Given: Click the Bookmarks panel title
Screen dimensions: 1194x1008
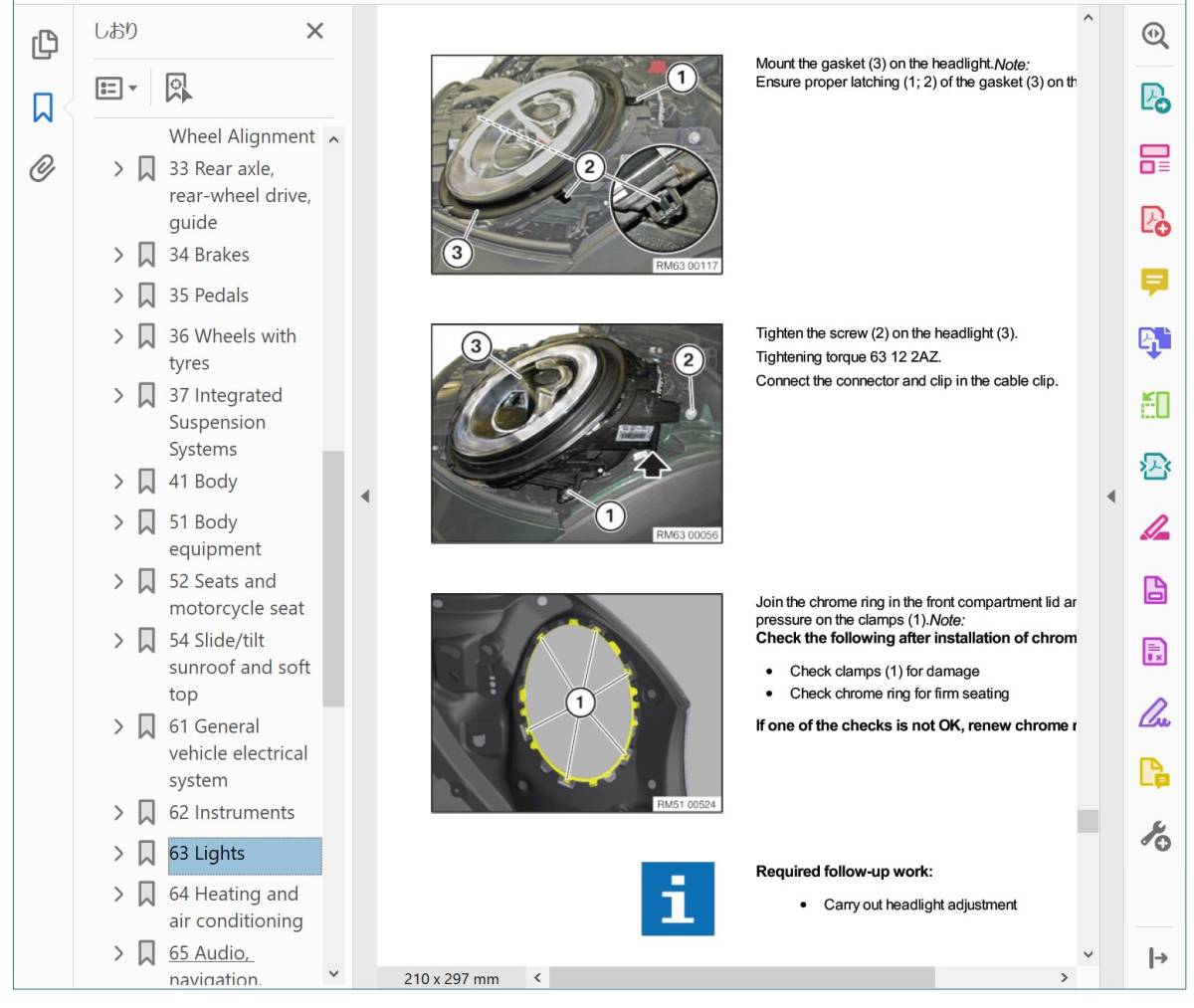Looking at the screenshot, I should coord(115,31).
